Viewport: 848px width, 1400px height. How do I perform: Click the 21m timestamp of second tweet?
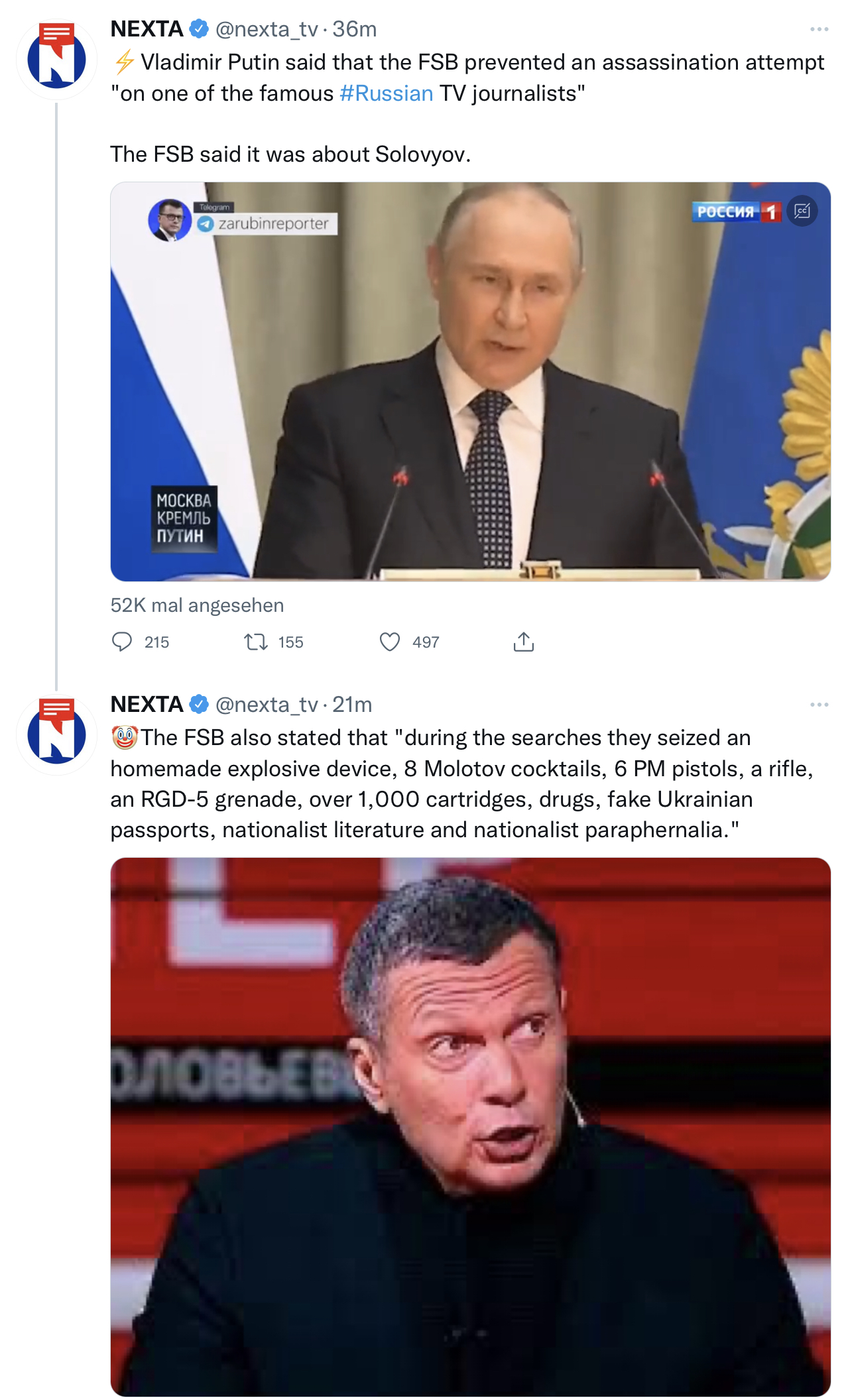(x=352, y=704)
